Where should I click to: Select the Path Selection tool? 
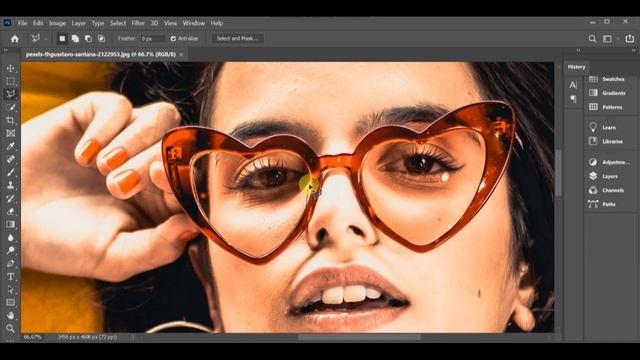(x=11, y=289)
